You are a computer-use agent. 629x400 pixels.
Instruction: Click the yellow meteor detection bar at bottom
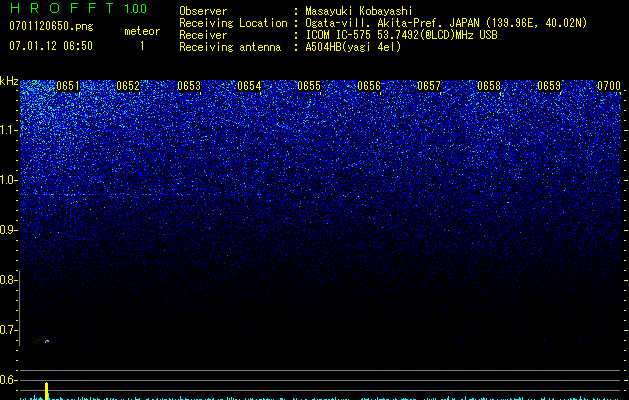click(47, 391)
